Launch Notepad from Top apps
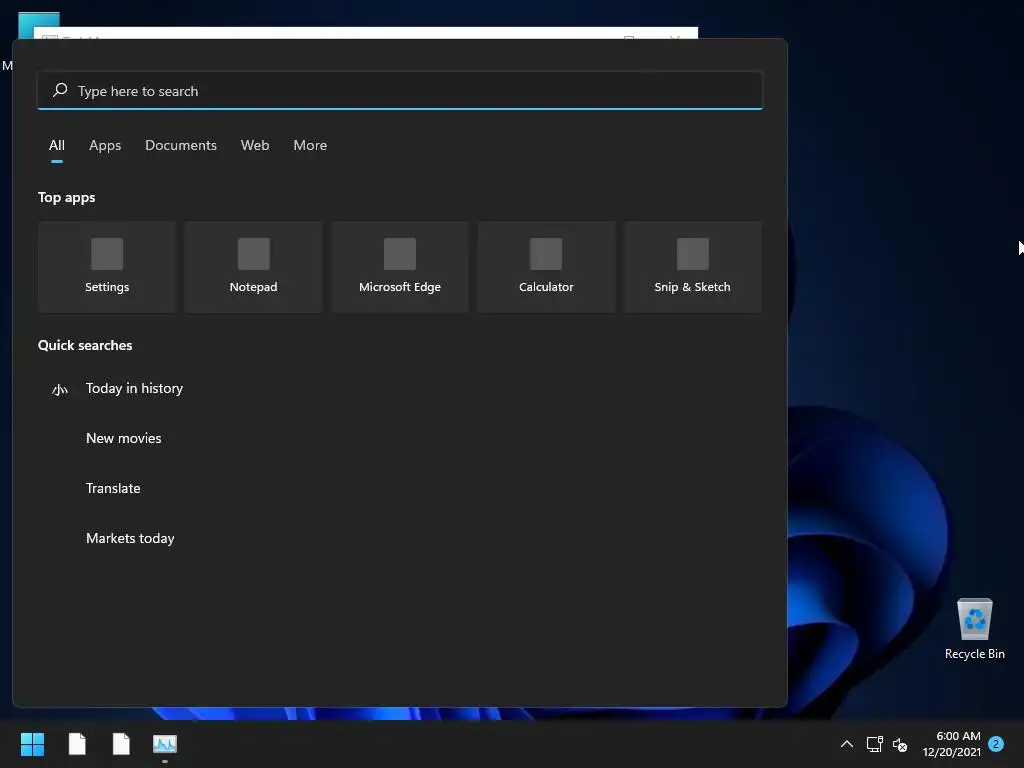 [253, 267]
